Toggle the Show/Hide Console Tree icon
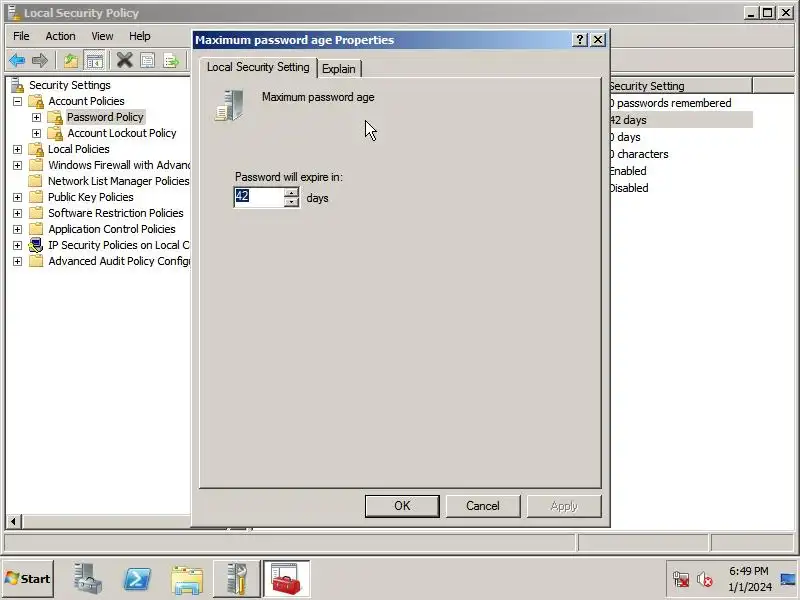Image resolution: width=800 pixels, height=600 pixels. (x=94, y=61)
